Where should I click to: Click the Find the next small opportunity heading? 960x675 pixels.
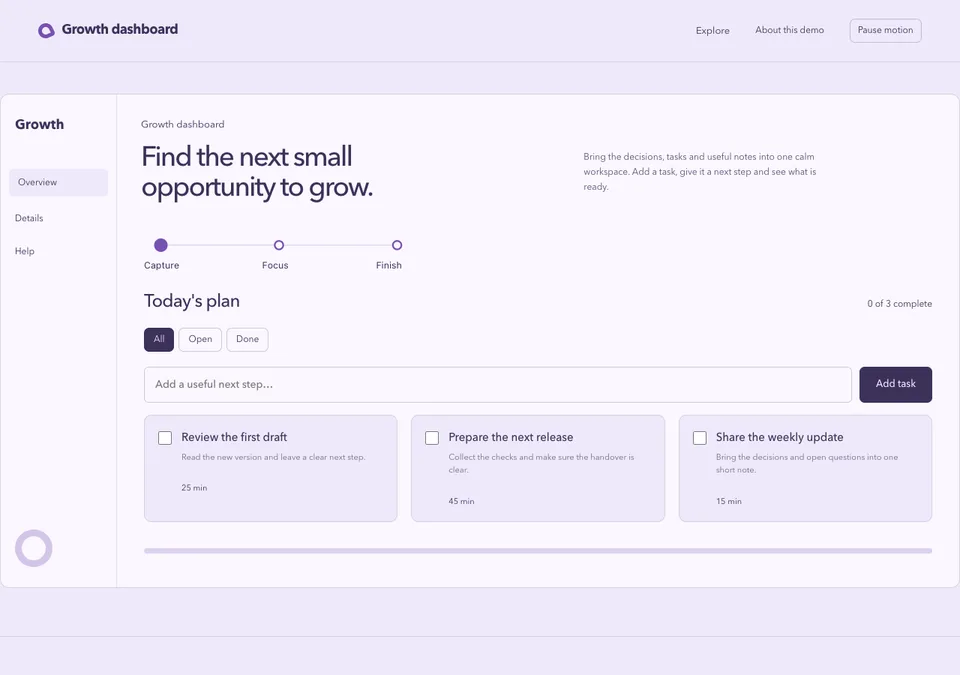pos(257,172)
